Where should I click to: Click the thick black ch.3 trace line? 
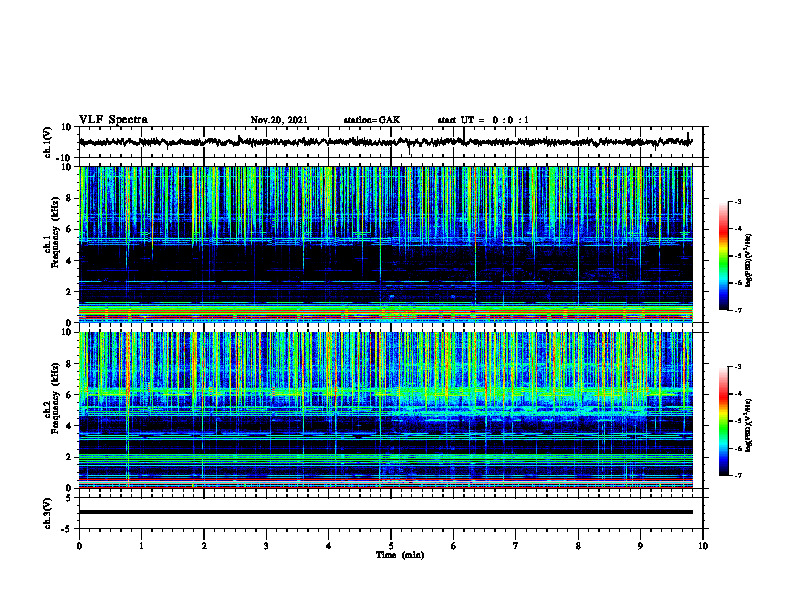pyautogui.click(x=386, y=512)
